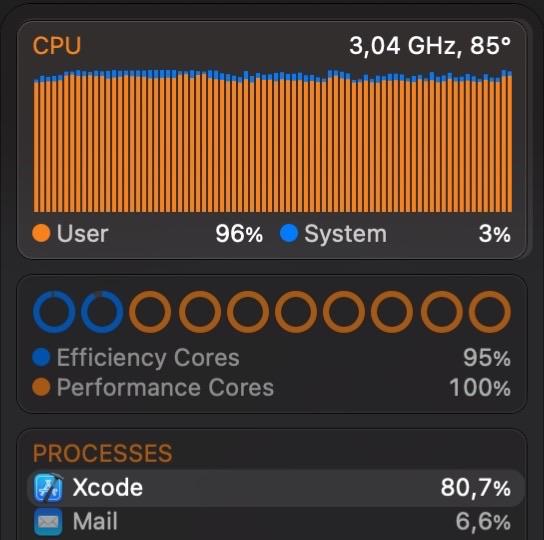Click the blue System legend dot
This screenshot has width=544, height=540.
click(289, 233)
